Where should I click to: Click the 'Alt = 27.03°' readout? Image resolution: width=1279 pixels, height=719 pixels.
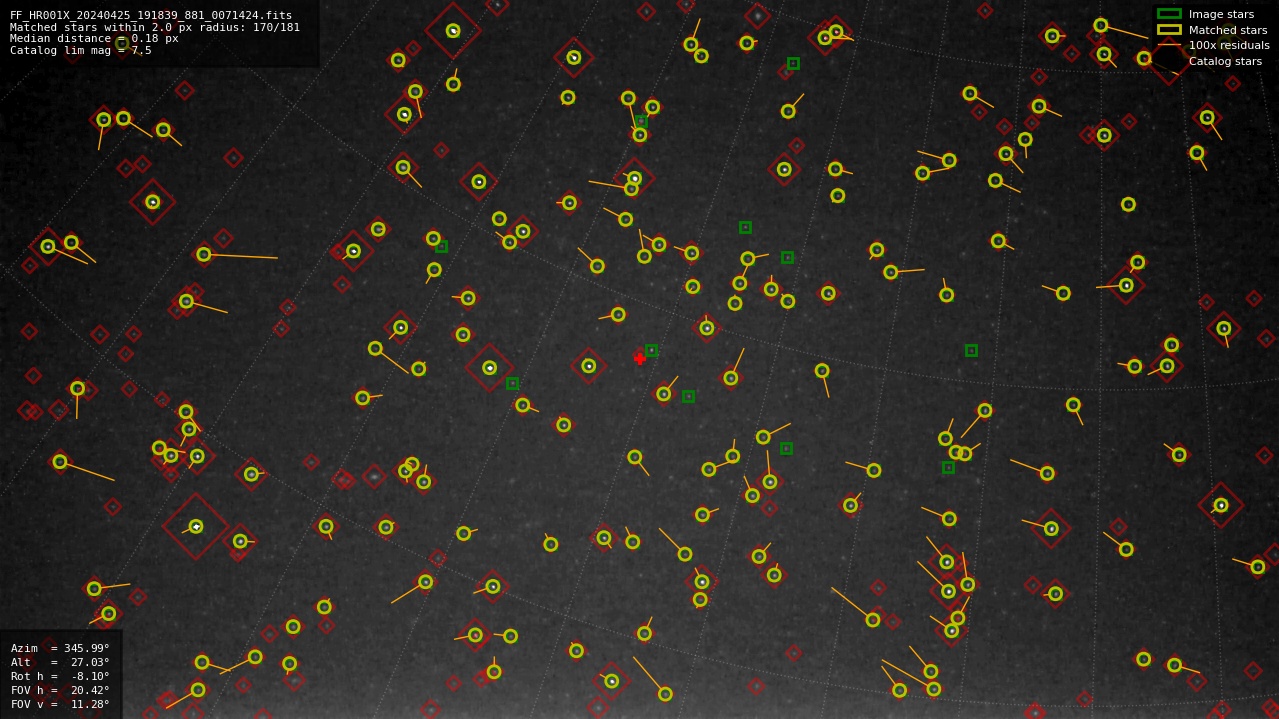[x=60, y=662]
